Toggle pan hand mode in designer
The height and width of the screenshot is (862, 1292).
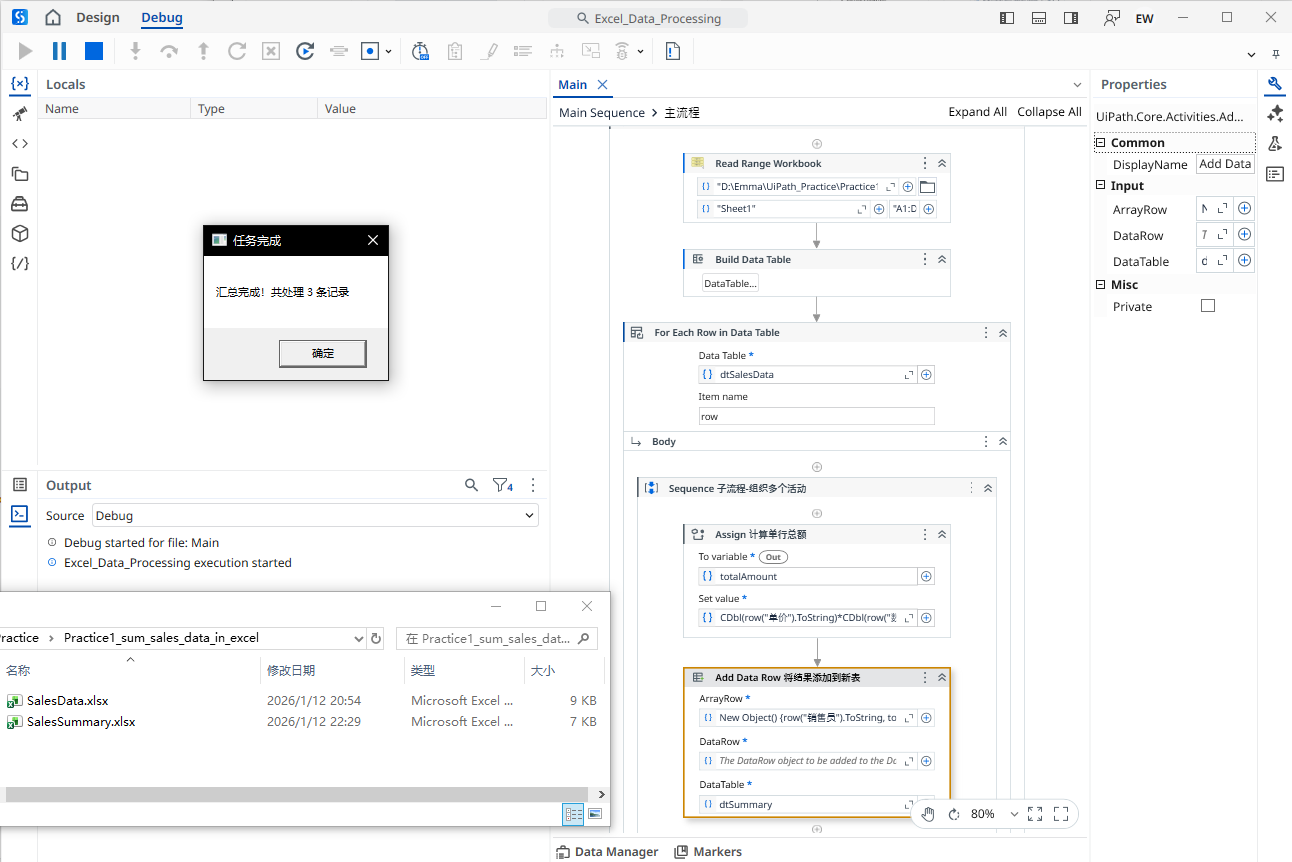click(928, 814)
